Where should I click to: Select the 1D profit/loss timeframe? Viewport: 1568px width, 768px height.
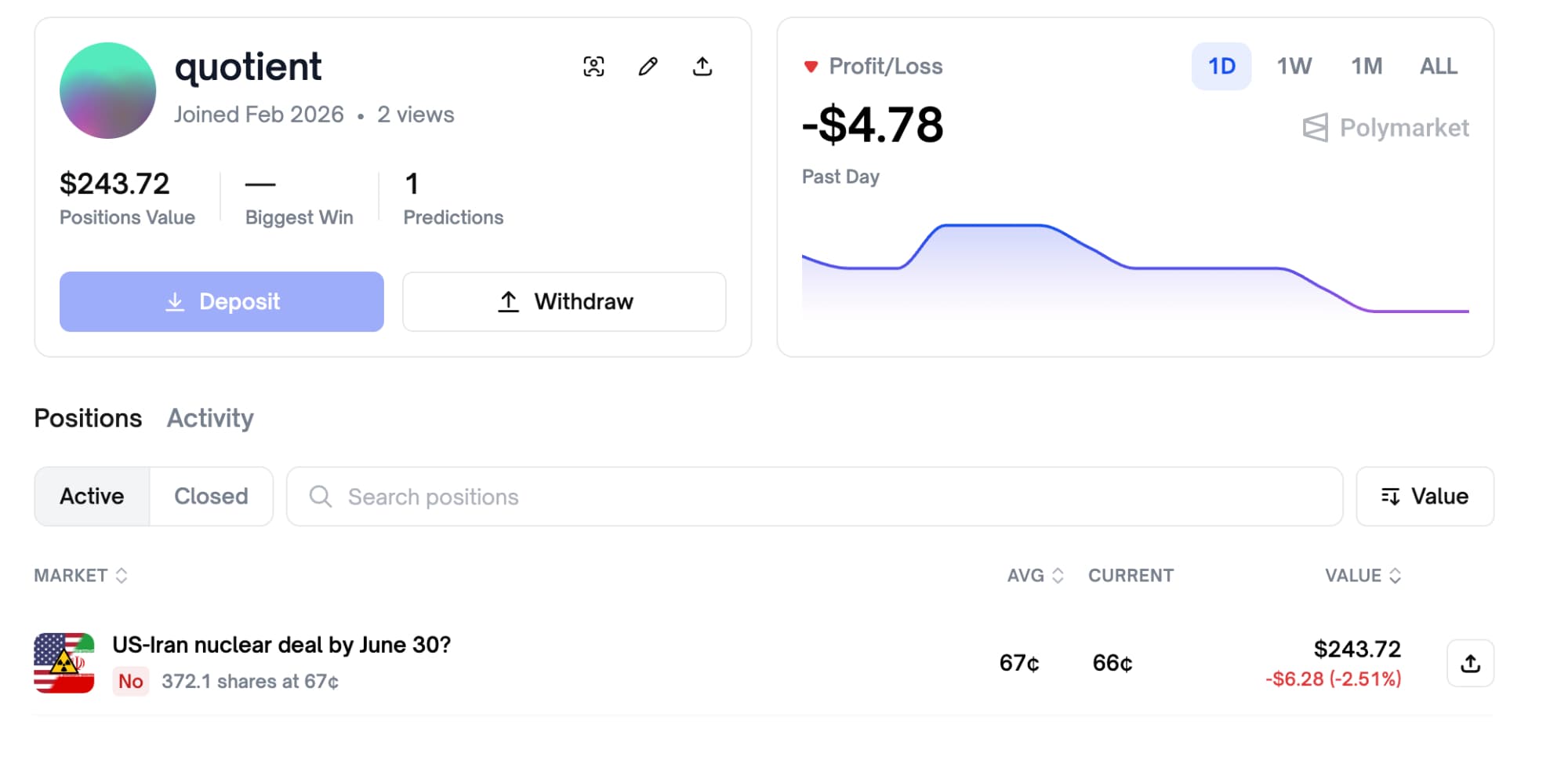coord(1221,67)
